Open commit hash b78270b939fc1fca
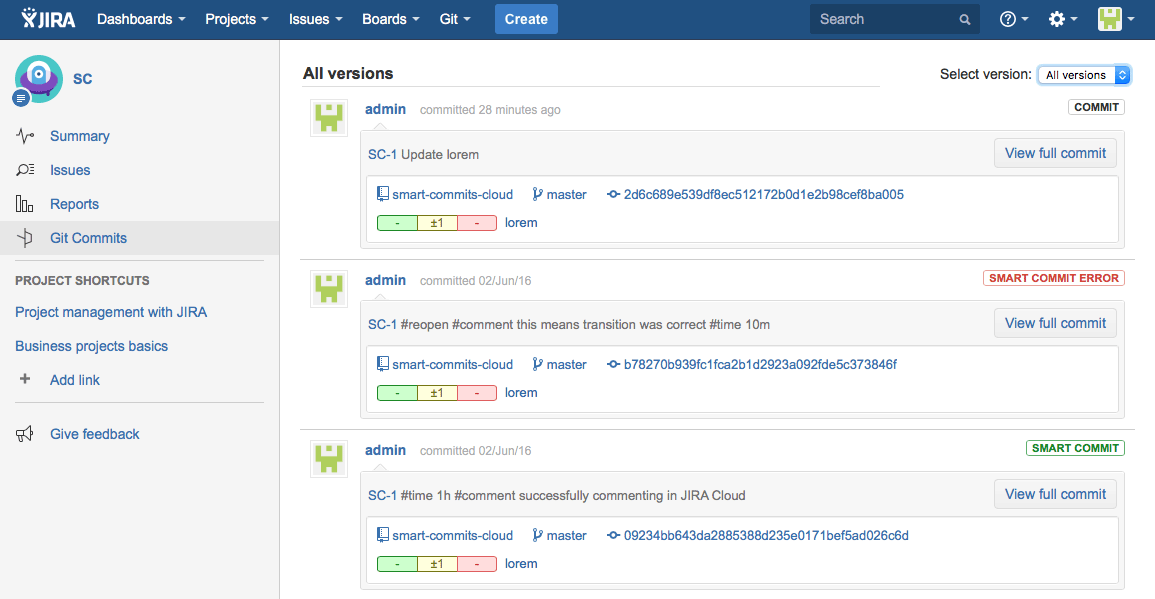This screenshot has width=1155, height=599. tap(760, 365)
